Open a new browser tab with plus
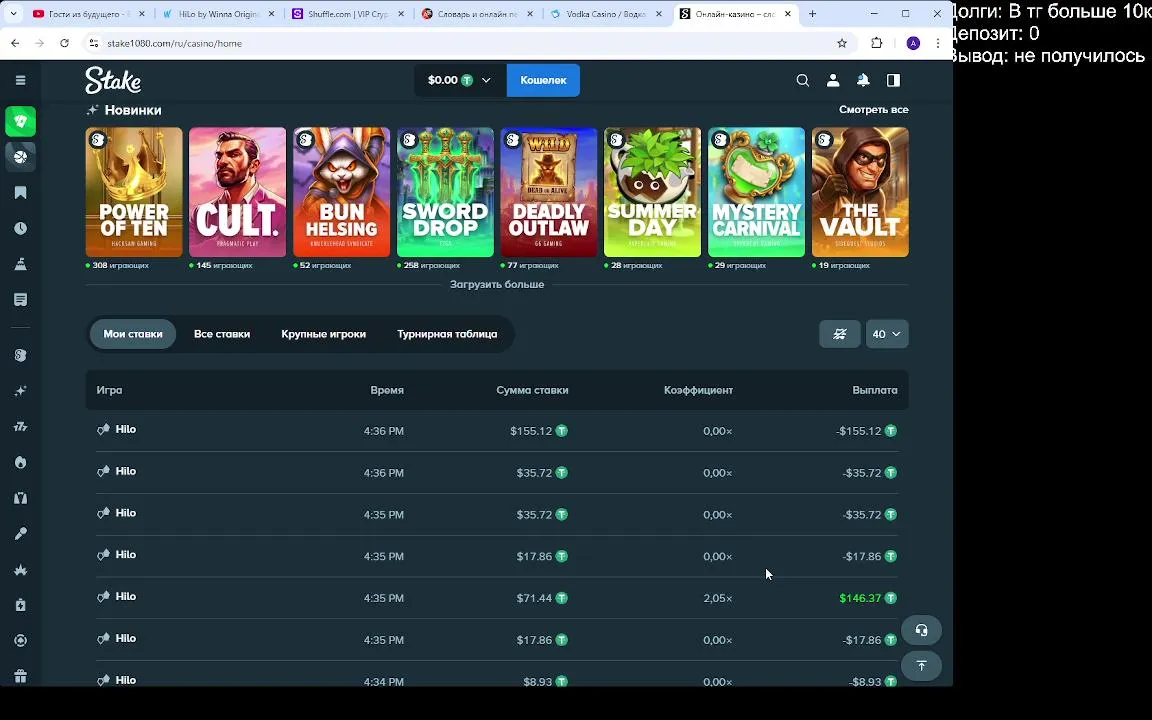Viewport: 1152px width, 720px height. click(813, 14)
